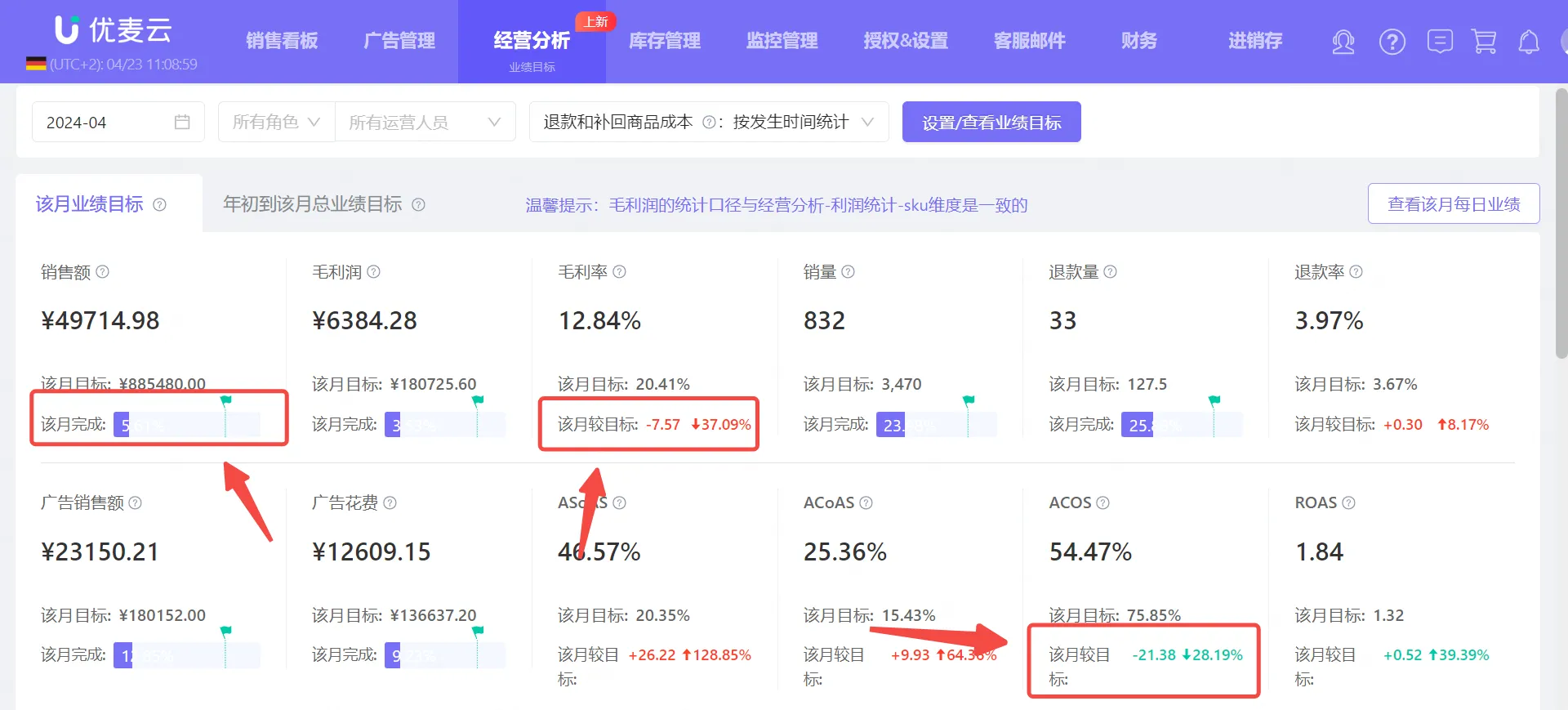Click help icon next to ACOS
The image size is (1568, 710).
tap(1103, 502)
